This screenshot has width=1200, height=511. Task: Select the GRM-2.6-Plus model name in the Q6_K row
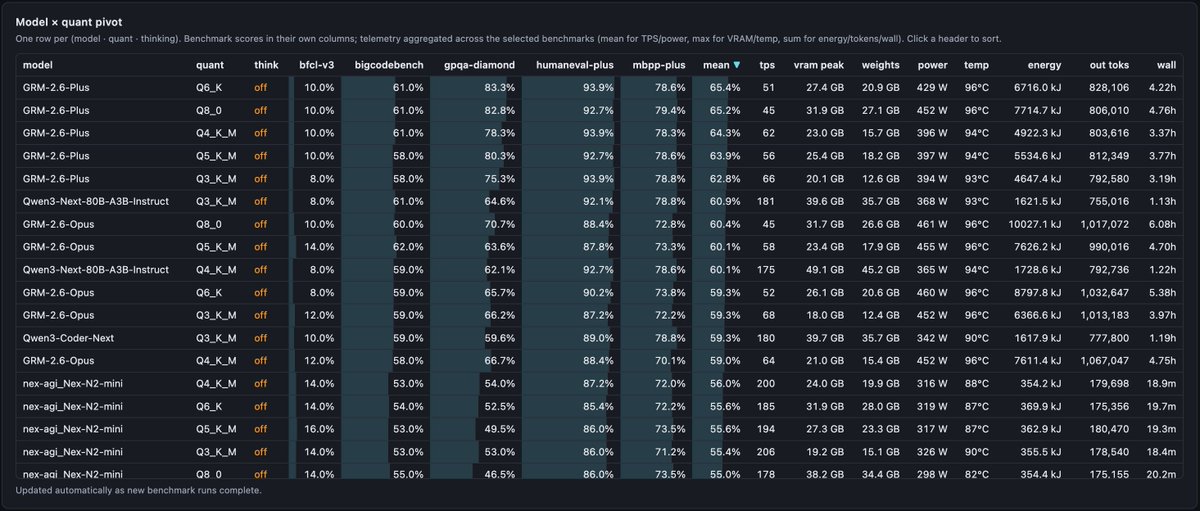56,88
